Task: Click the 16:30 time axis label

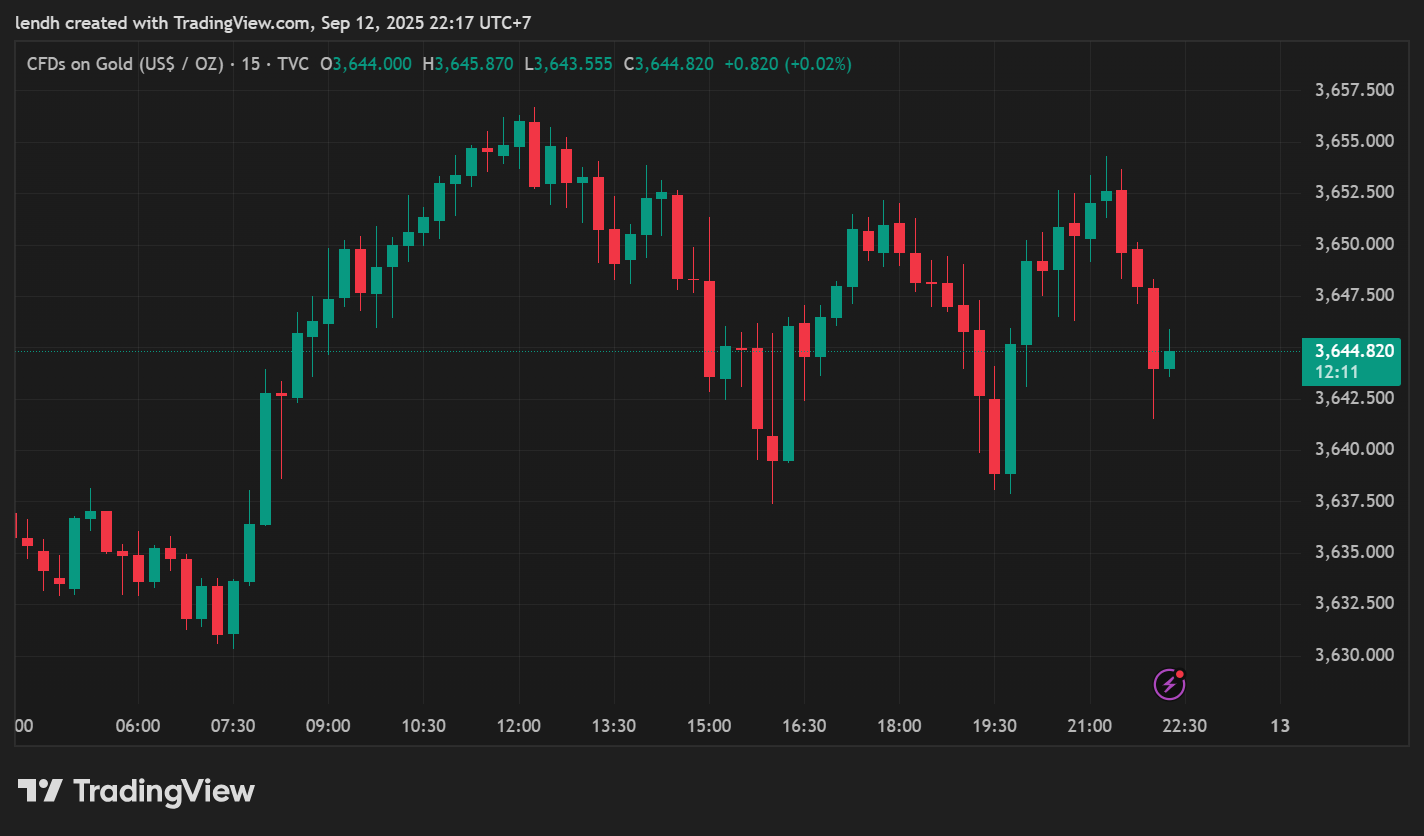Action: pyautogui.click(x=804, y=726)
